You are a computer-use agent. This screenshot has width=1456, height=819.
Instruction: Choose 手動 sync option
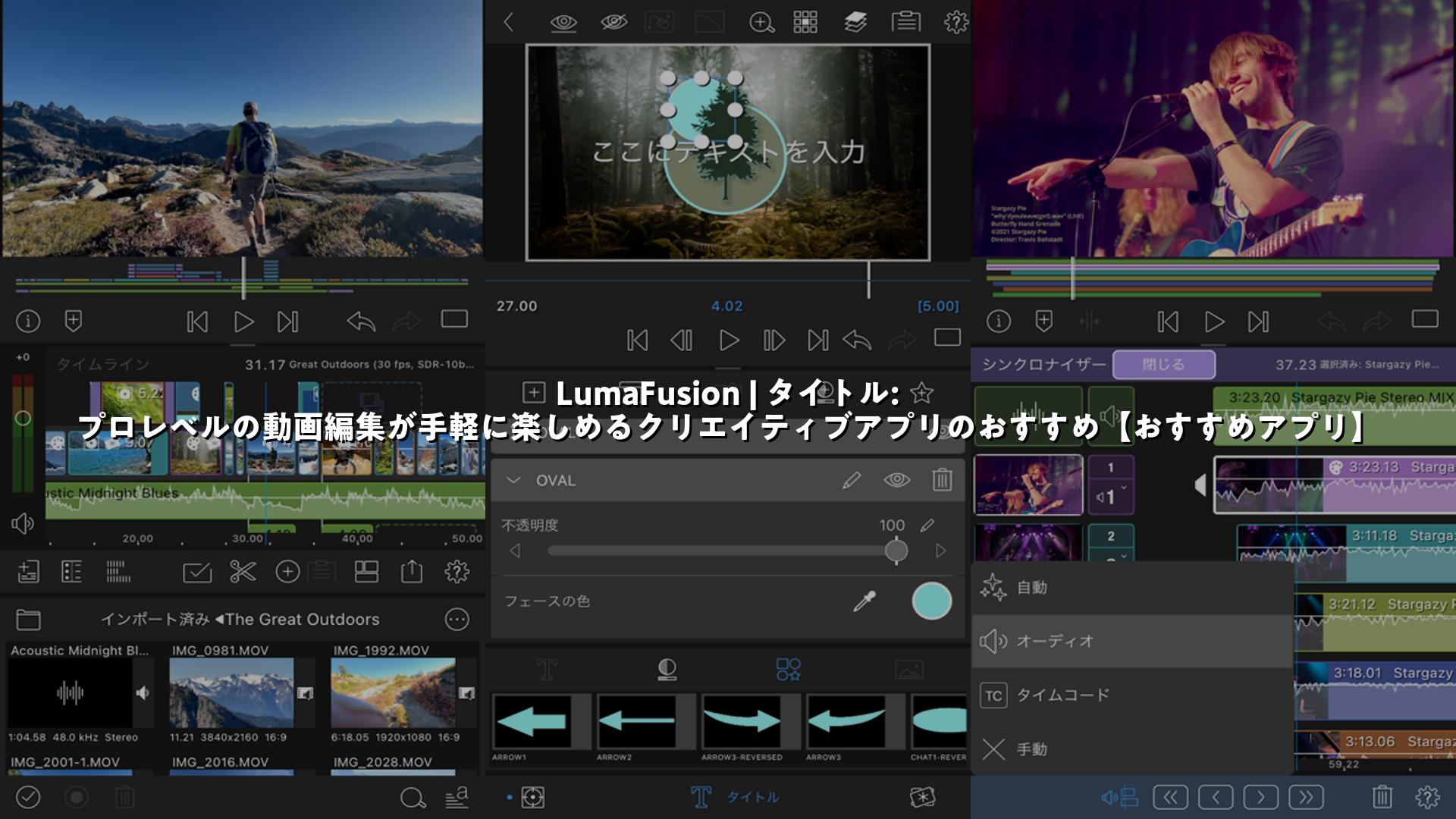[1132, 749]
